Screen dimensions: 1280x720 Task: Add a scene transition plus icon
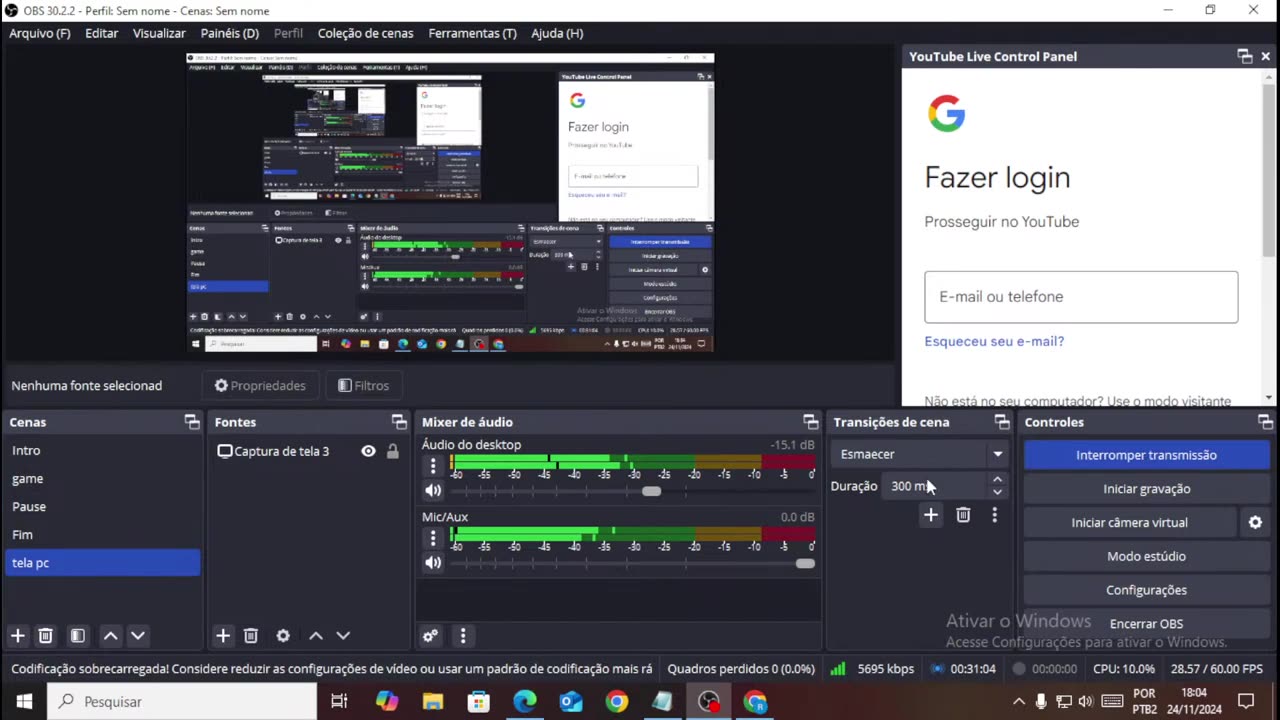pos(931,515)
